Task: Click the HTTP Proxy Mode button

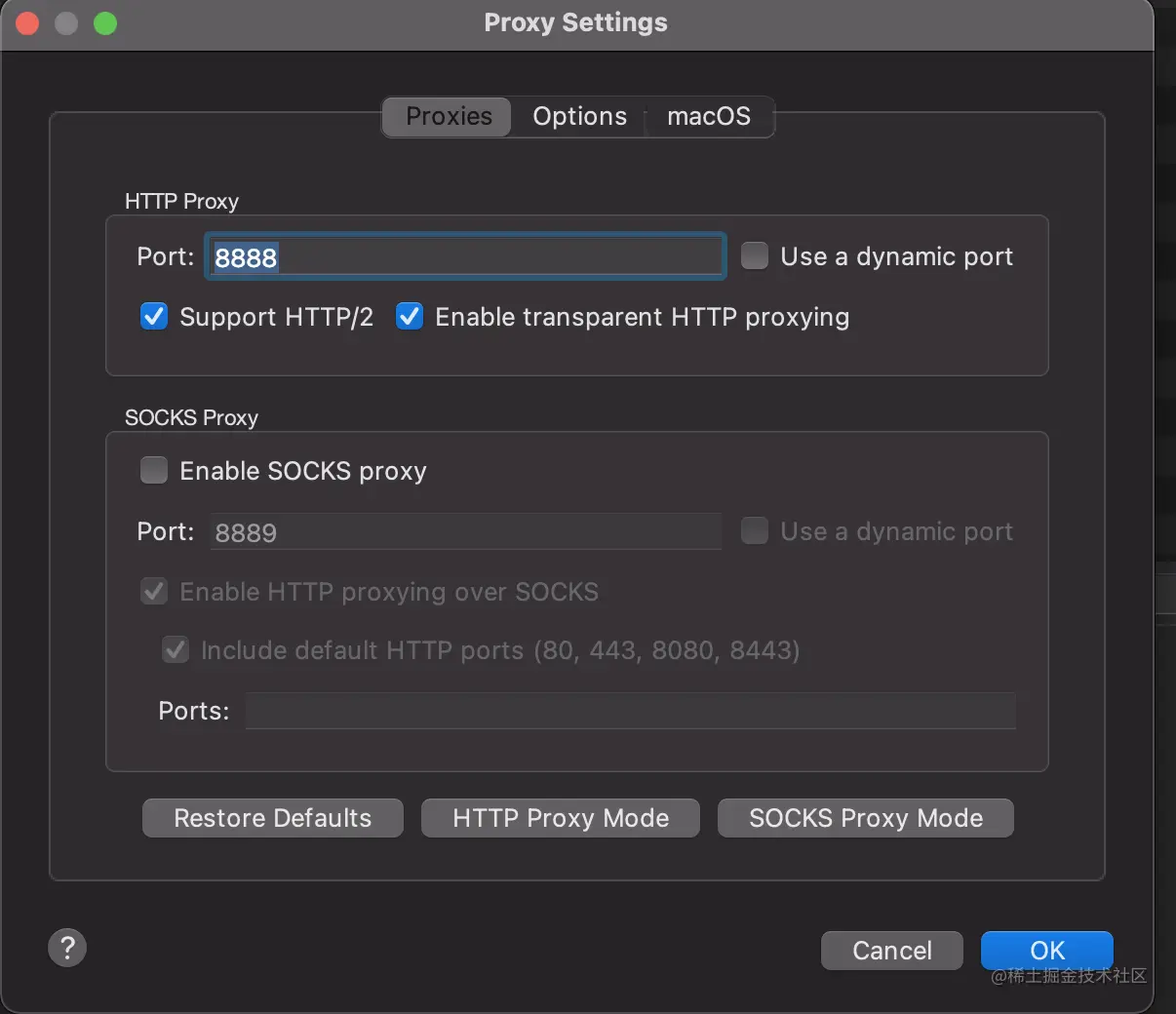Action: tap(560, 818)
